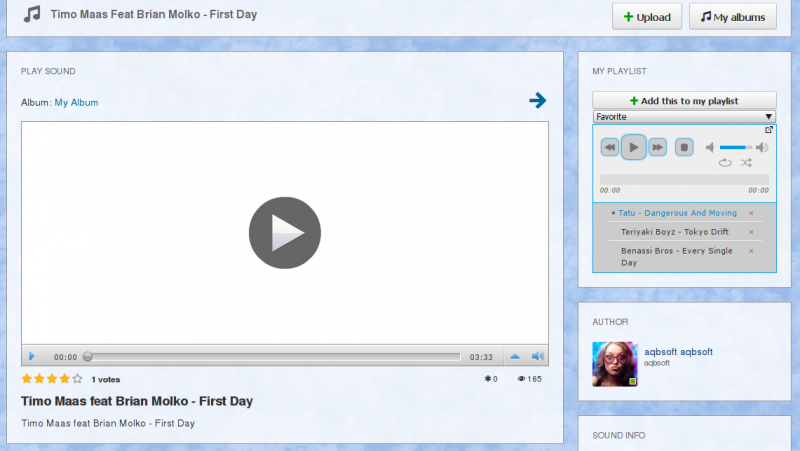Rate the sound two stars
This screenshot has height=451, width=800.
pos(39,379)
